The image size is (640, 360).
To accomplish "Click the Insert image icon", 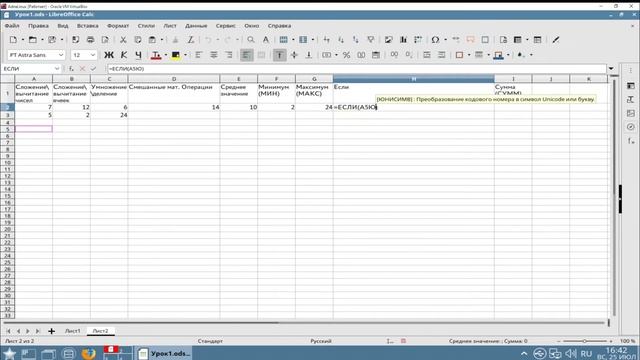I will pos(388,40).
